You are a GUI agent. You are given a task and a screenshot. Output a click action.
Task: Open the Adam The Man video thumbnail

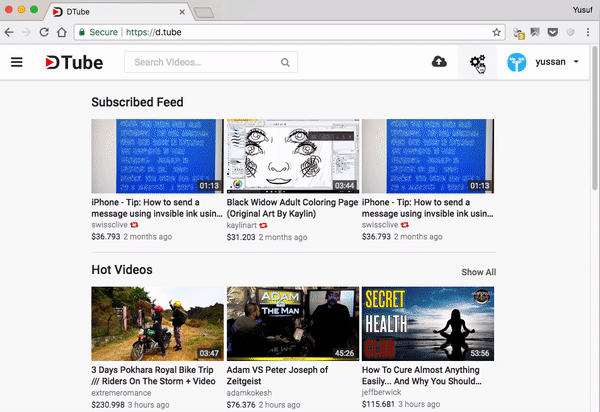[x=293, y=324]
